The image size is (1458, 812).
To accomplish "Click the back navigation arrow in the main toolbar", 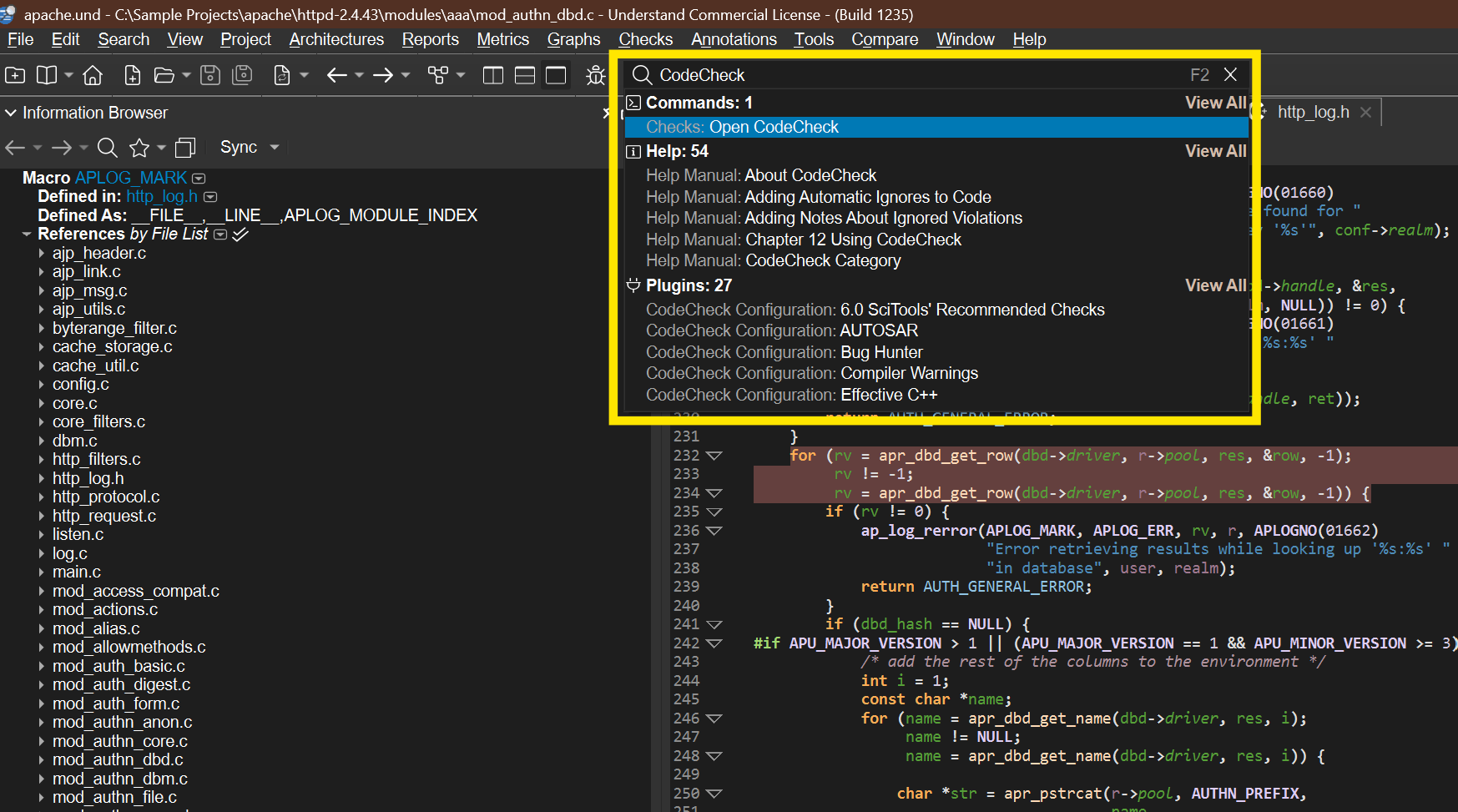I will [x=337, y=76].
